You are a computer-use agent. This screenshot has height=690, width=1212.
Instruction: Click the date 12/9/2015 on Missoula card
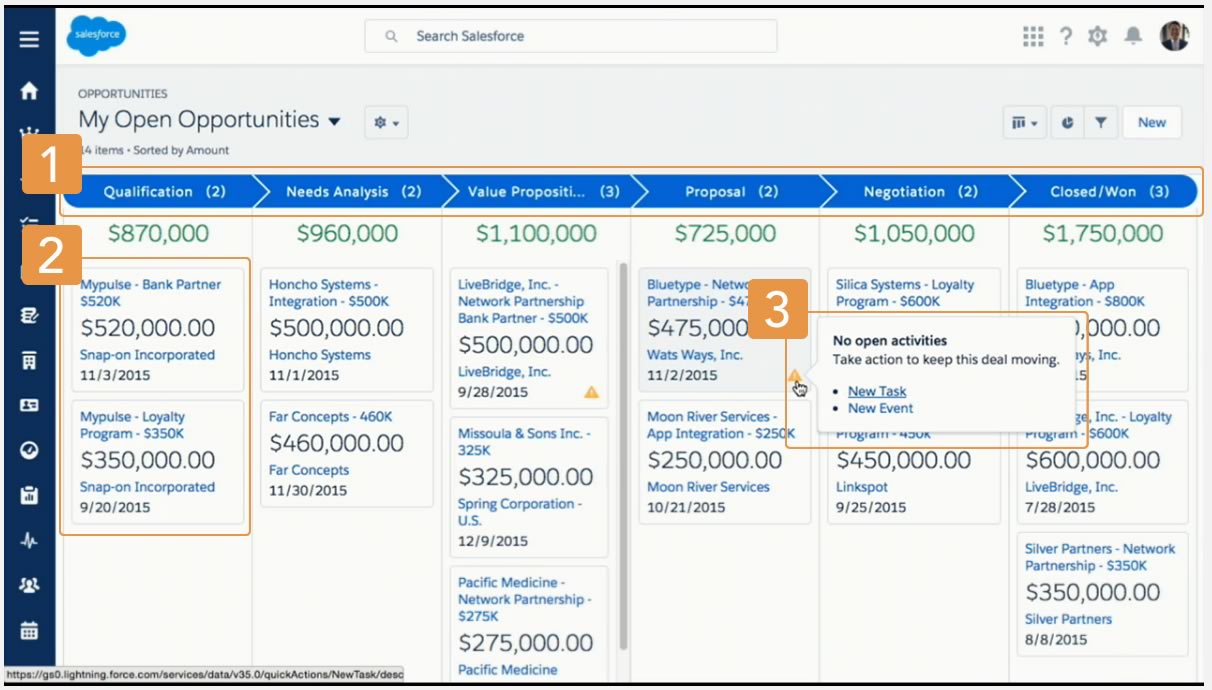[x=493, y=541]
